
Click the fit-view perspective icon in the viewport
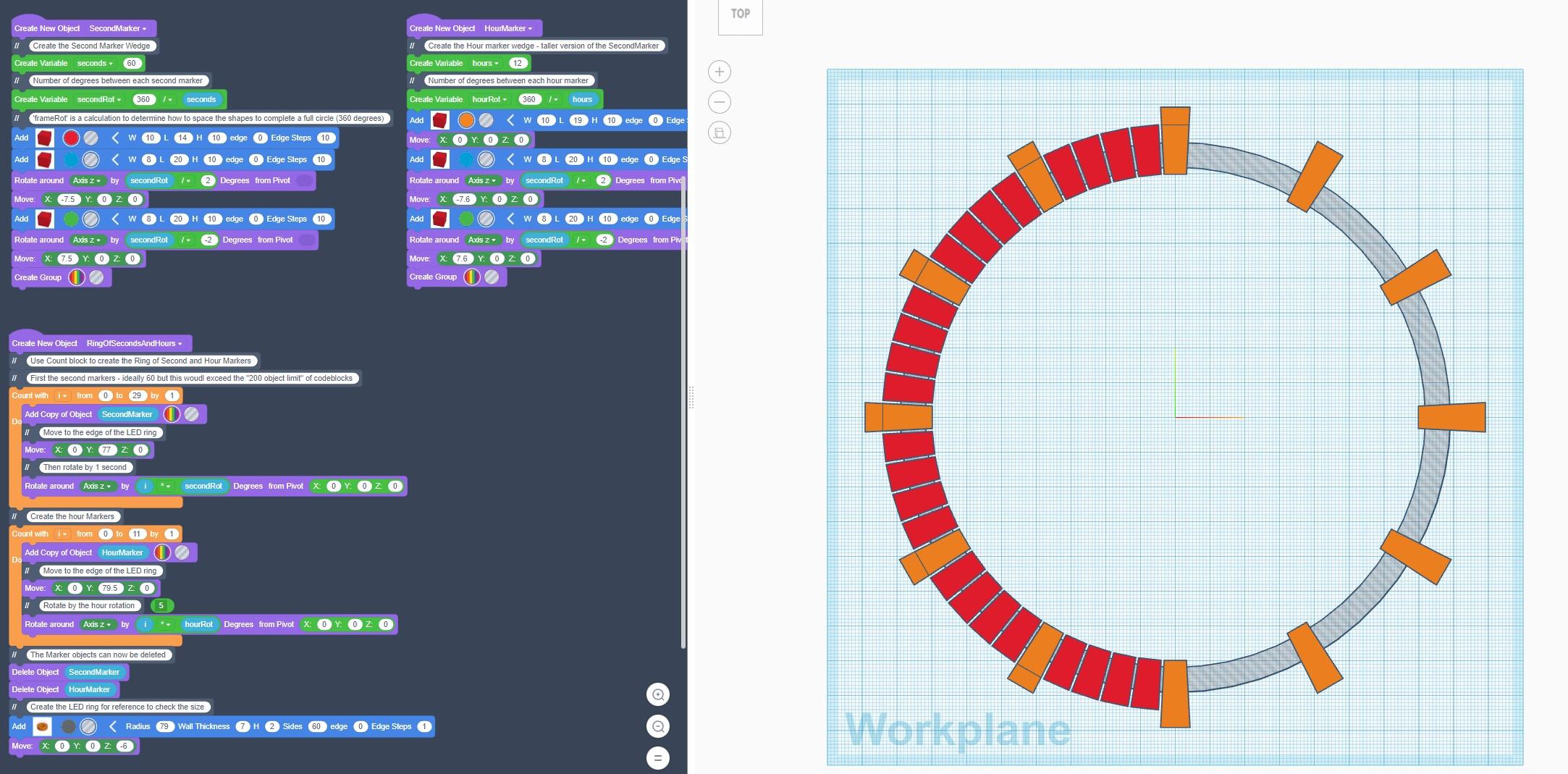click(719, 132)
